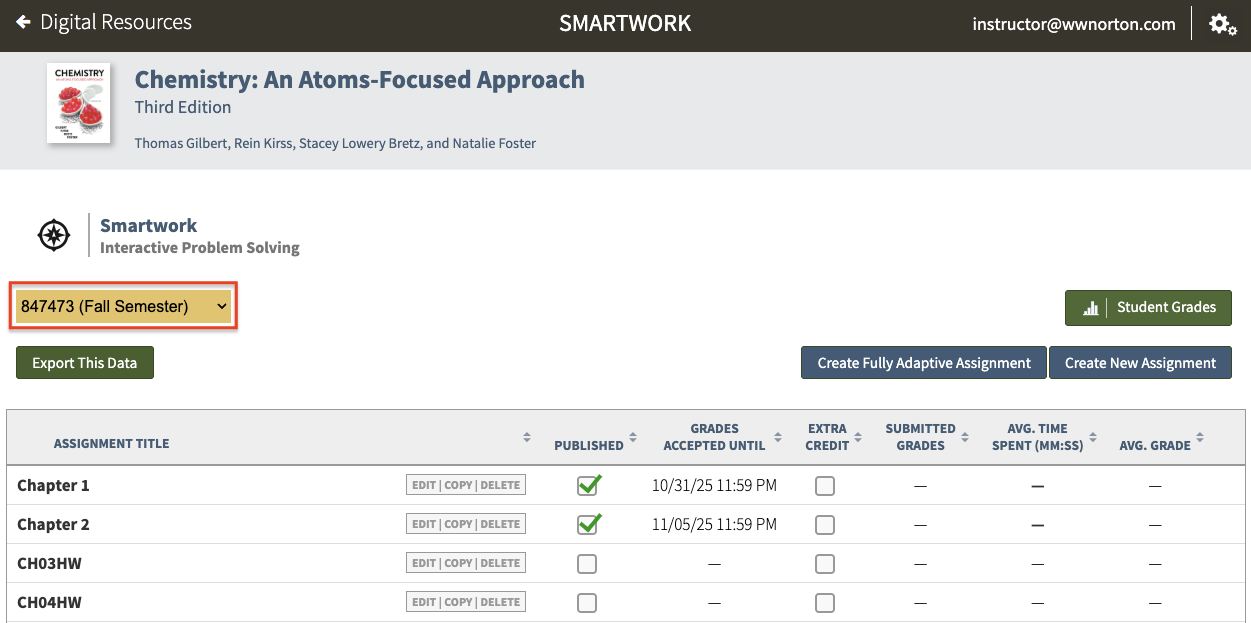The image size is (1251, 623).
Task: Click the Interactive Problem Solving text
Action: pyautogui.click(x=200, y=248)
